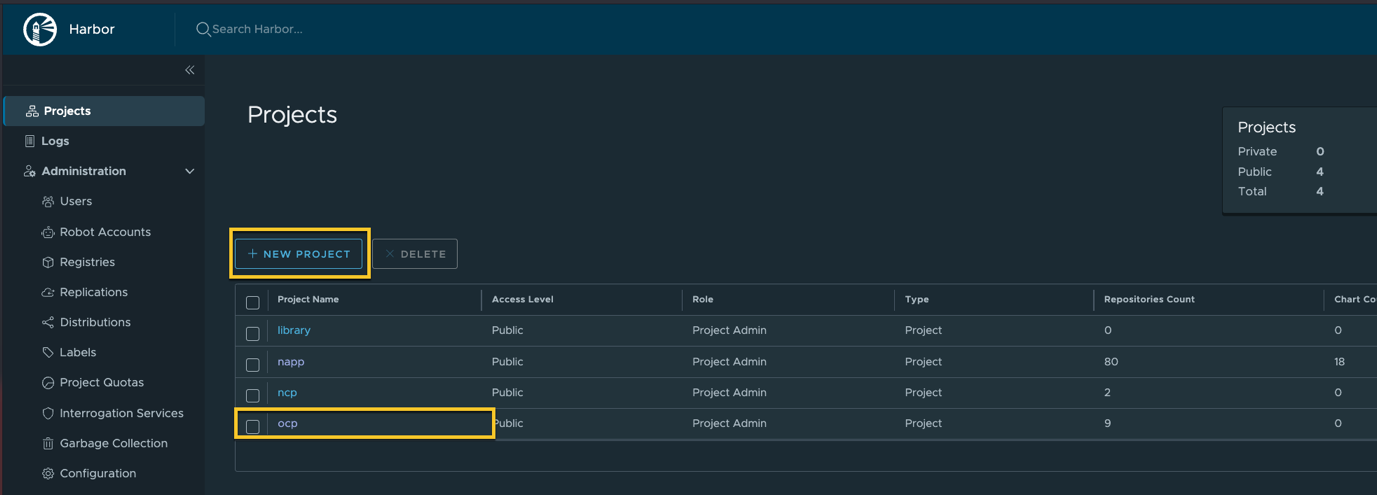The height and width of the screenshot is (495, 1377).
Task: Click Private count in Projects summary
Action: (x=1320, y=151)
